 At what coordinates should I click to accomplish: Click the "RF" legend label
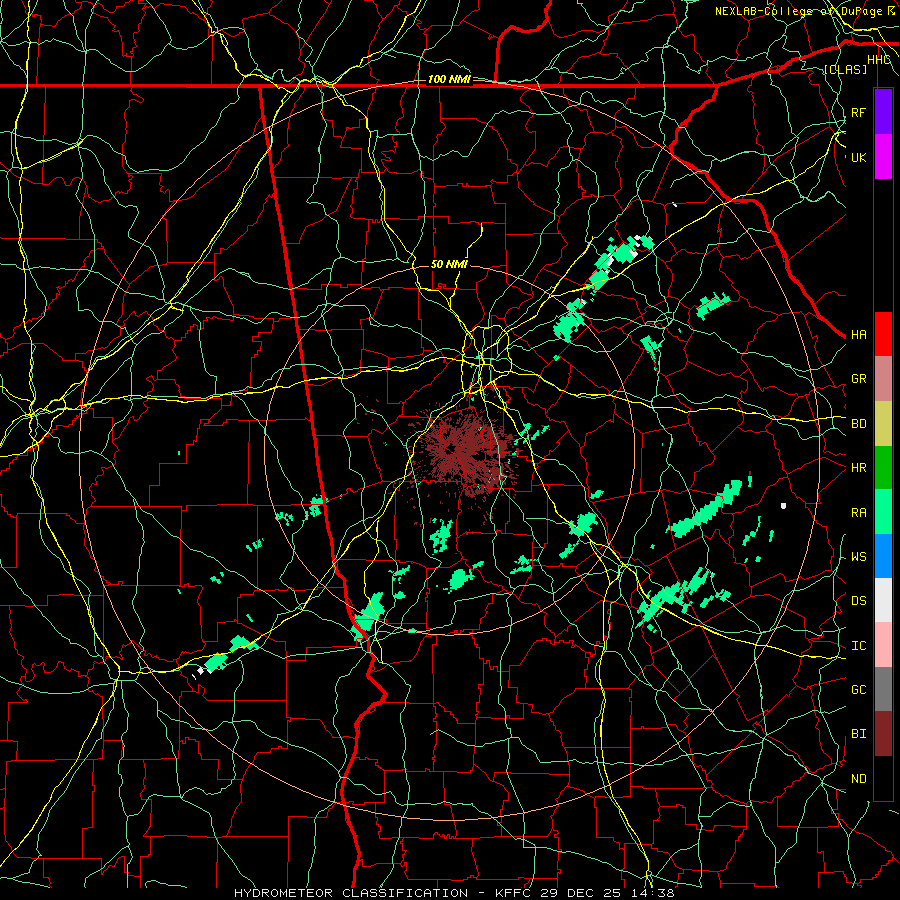pyautogui.click(x=858, y=112)
